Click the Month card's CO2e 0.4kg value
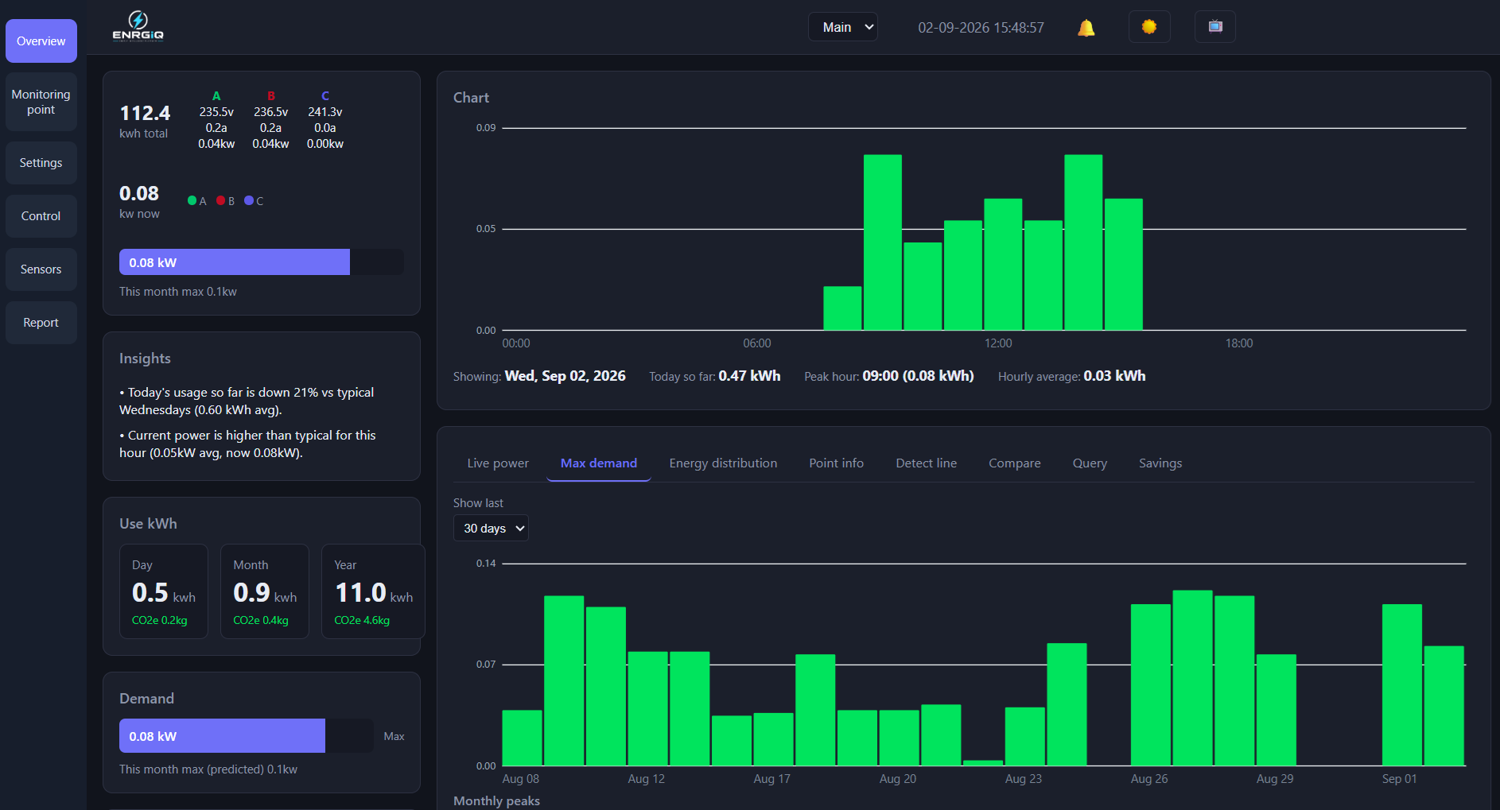Screen dimensions: 1500x810 (261, 620)
